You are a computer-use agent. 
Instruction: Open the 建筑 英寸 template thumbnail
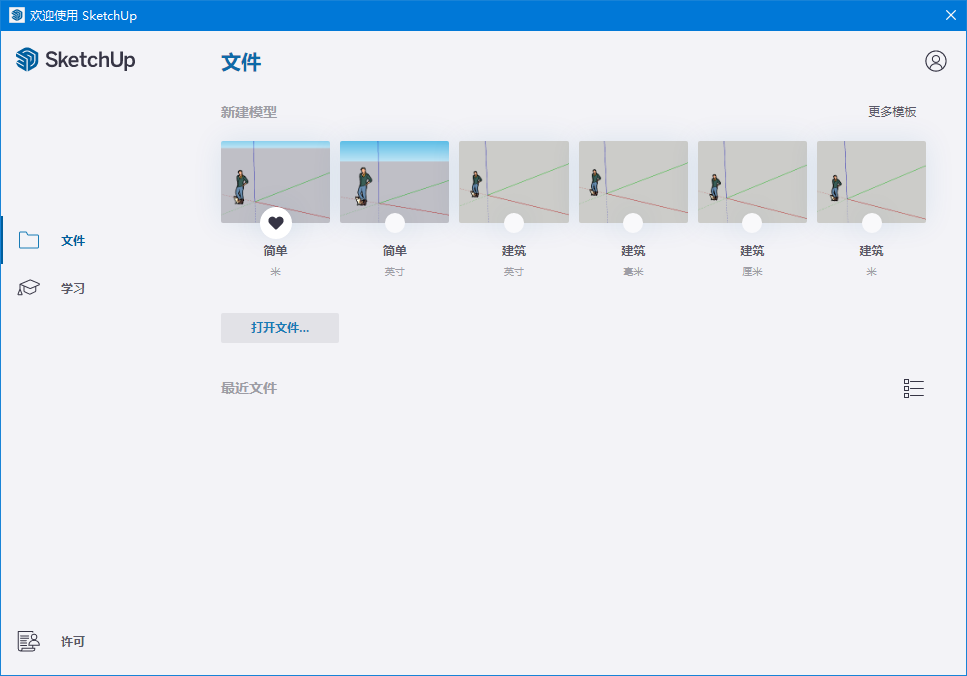513,181
